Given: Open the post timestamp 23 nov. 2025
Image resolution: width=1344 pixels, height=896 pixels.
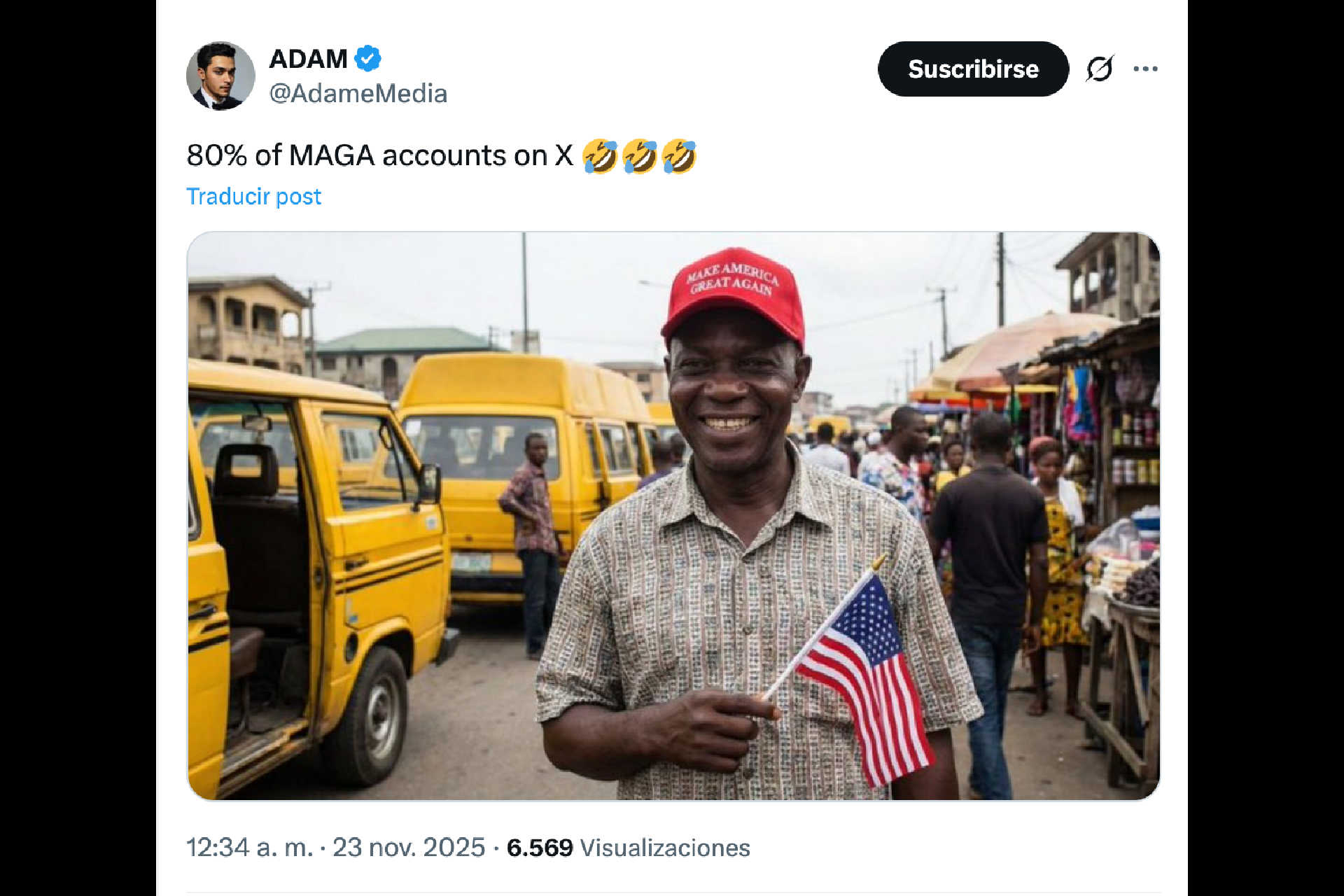Looking at the screenshot, I should [x=407, y=847].
